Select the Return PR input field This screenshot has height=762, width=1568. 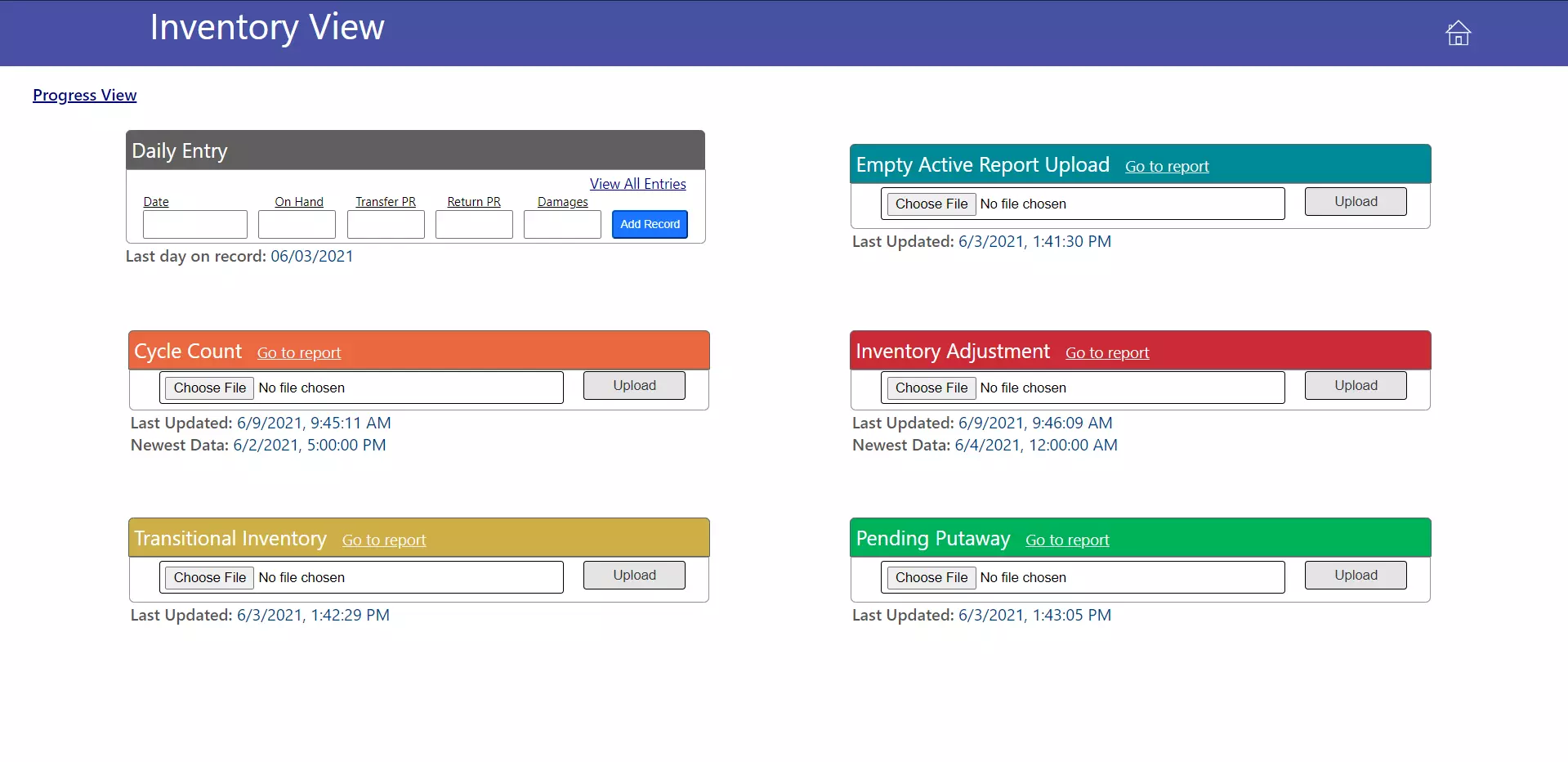coord(474,225)
